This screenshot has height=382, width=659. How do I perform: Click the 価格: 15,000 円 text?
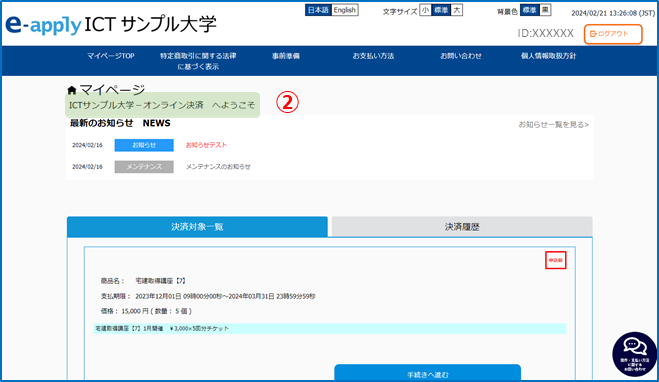146,311
